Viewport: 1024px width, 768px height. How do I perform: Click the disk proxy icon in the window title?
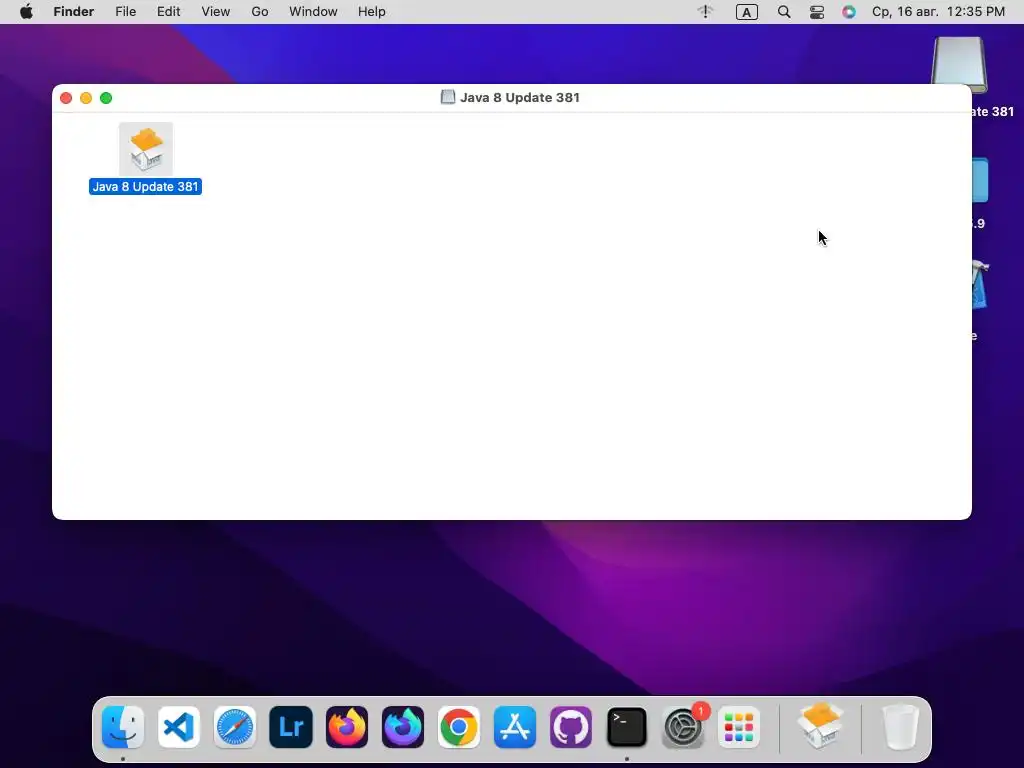447,97
